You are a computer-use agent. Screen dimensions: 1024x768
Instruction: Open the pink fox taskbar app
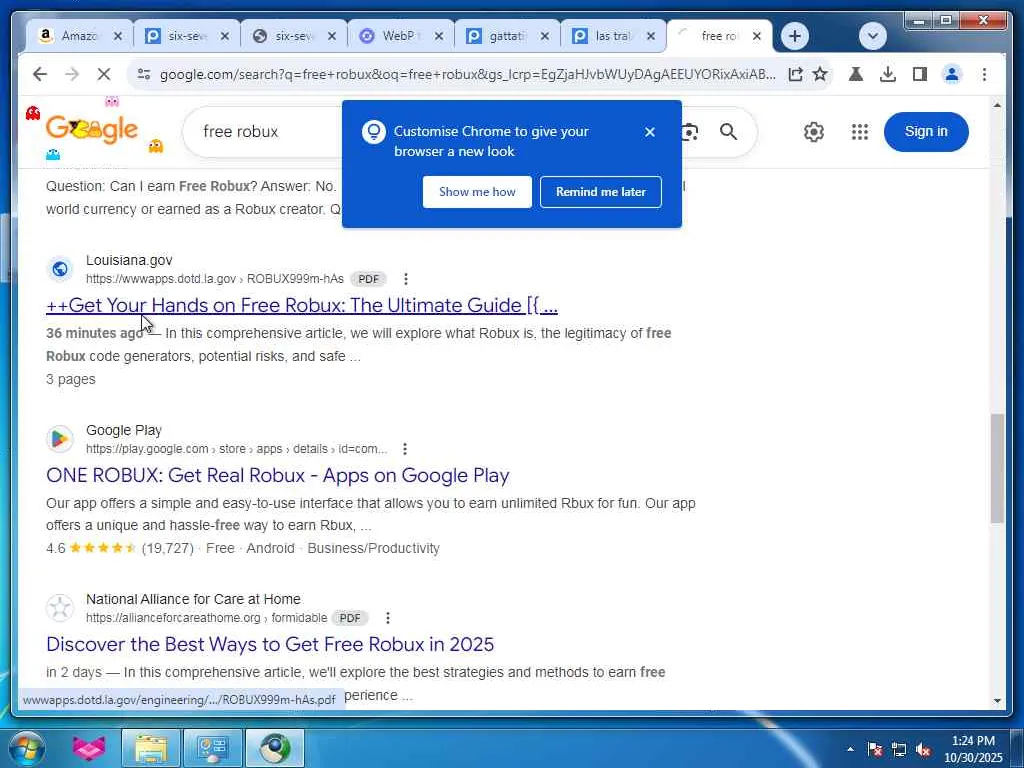(x=89, y=748)
